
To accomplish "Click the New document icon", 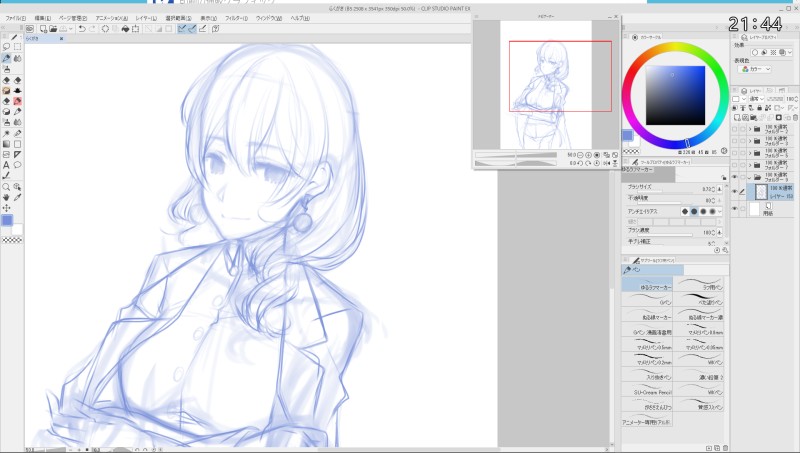I will pos(43,29).
